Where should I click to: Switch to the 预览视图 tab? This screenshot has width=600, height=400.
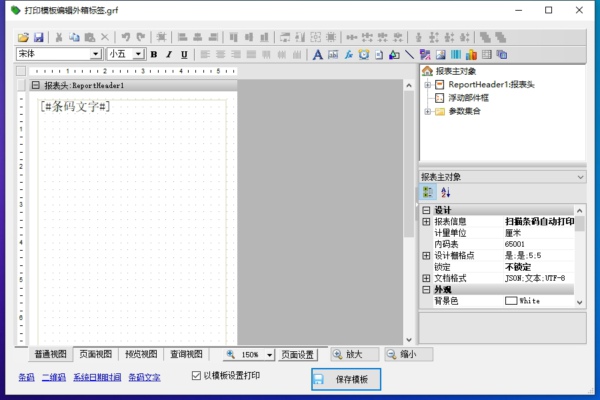pyautogui.click(x=141, y=354)
